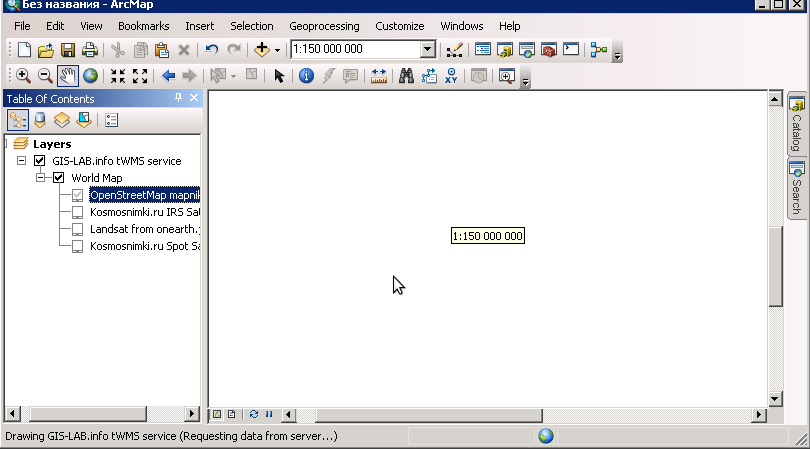Switch to Layout View button

(x=231, y=414)
